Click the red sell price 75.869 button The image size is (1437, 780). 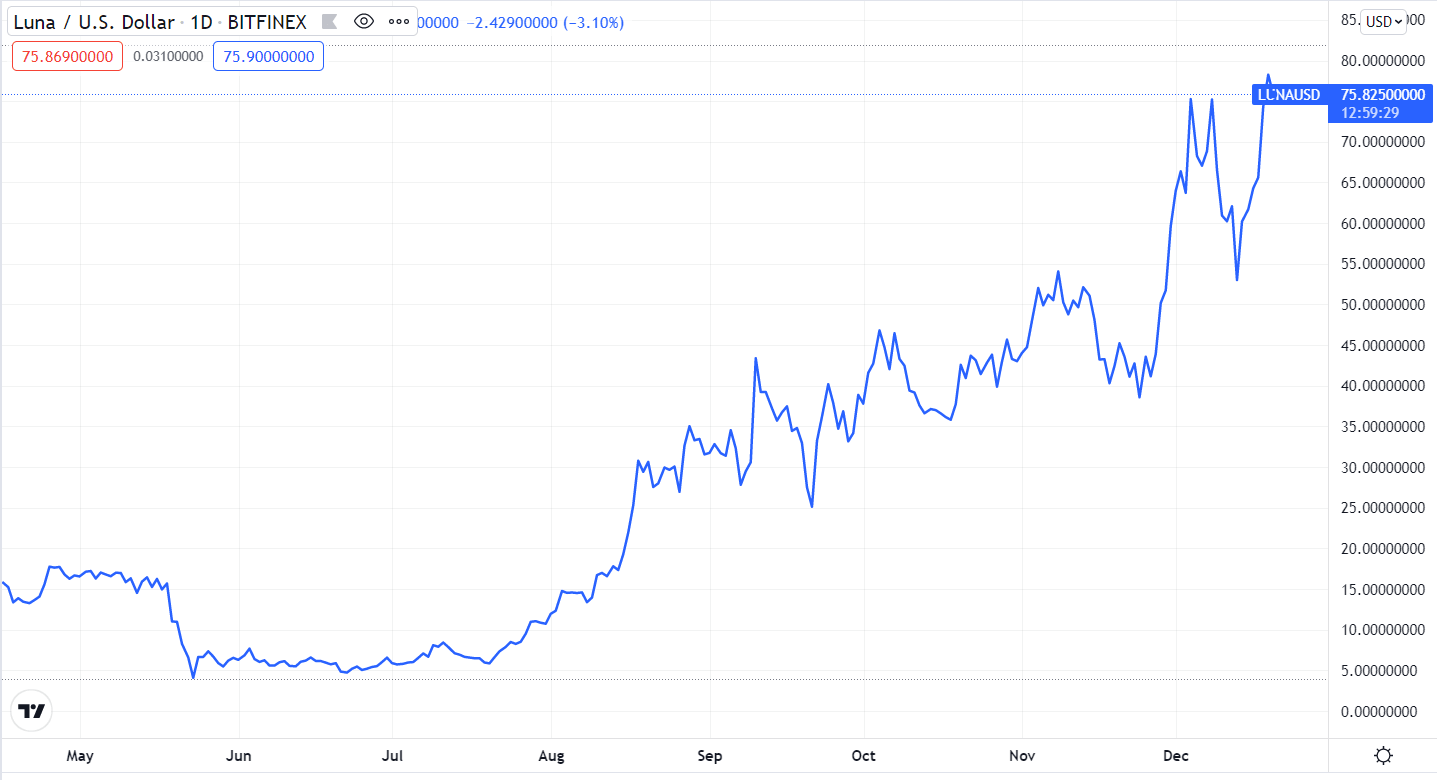[67, 56]
